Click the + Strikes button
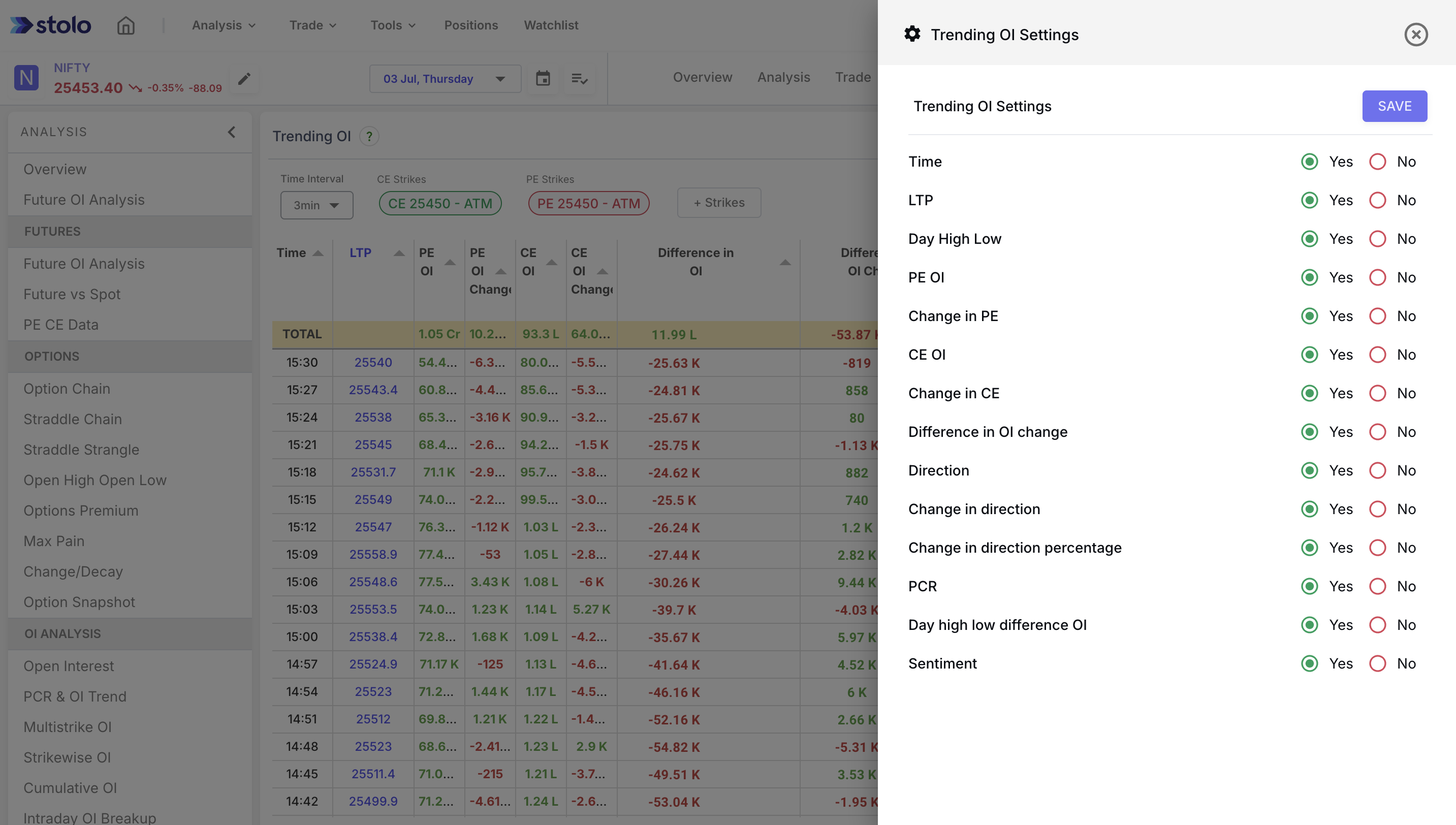Viewport: 1456px width, 825px height. [719, 202]
